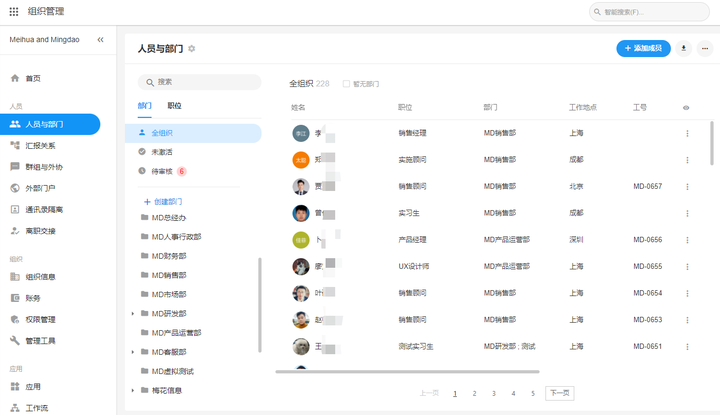
Task: Click the 下一页 next page button
Action: tap(560, 393)
